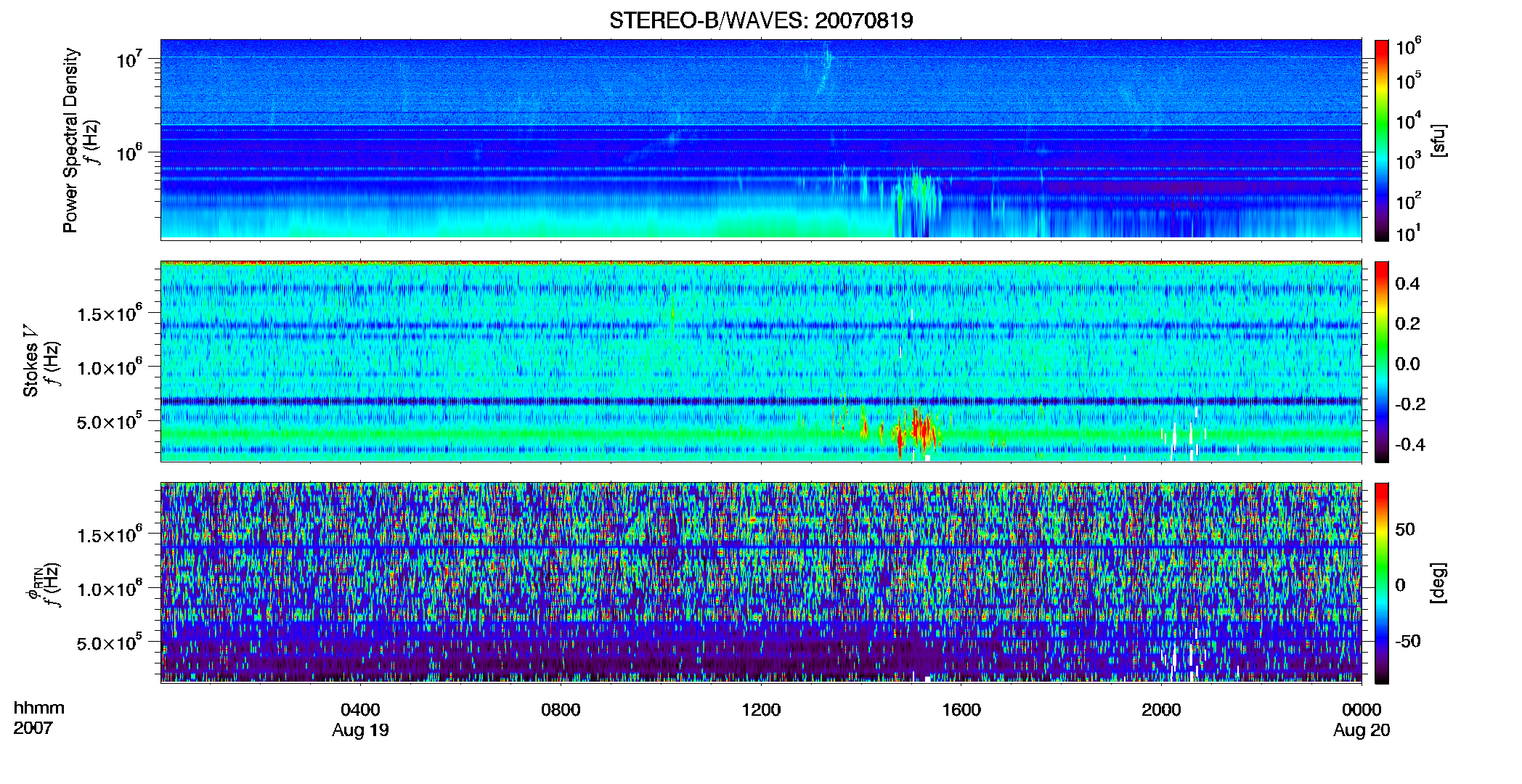
Task: Open the Power Spectral Density spectrogram panel
Action: (761, 139)
